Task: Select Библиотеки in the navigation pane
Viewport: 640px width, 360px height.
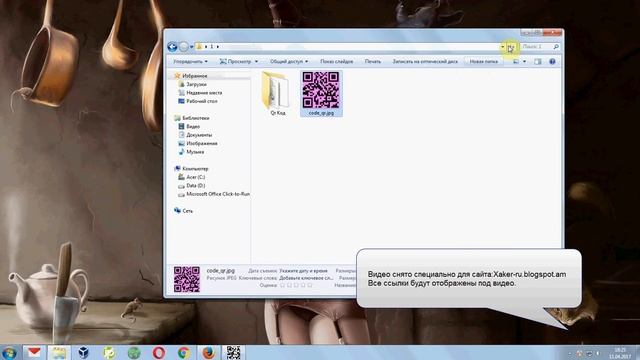Action: point(196,118)
